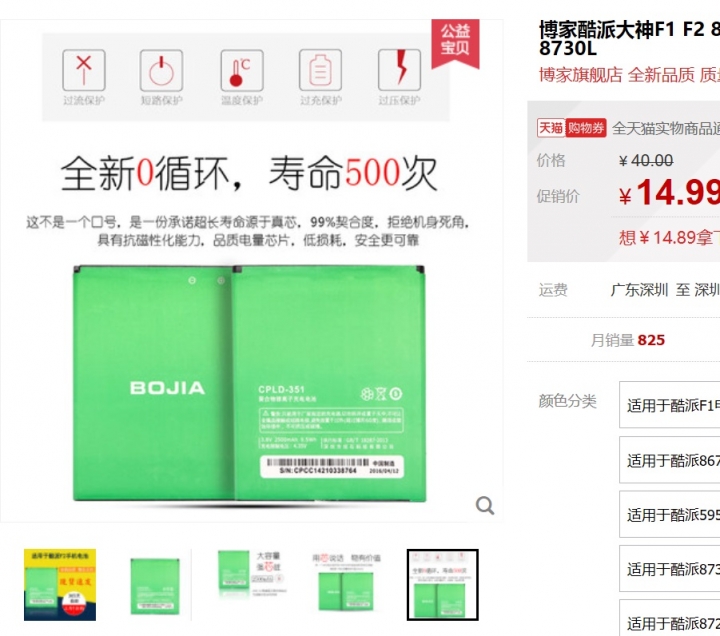
Task: Click the 短路保护 short-circuit protection icon
Action: click(161, 70)
